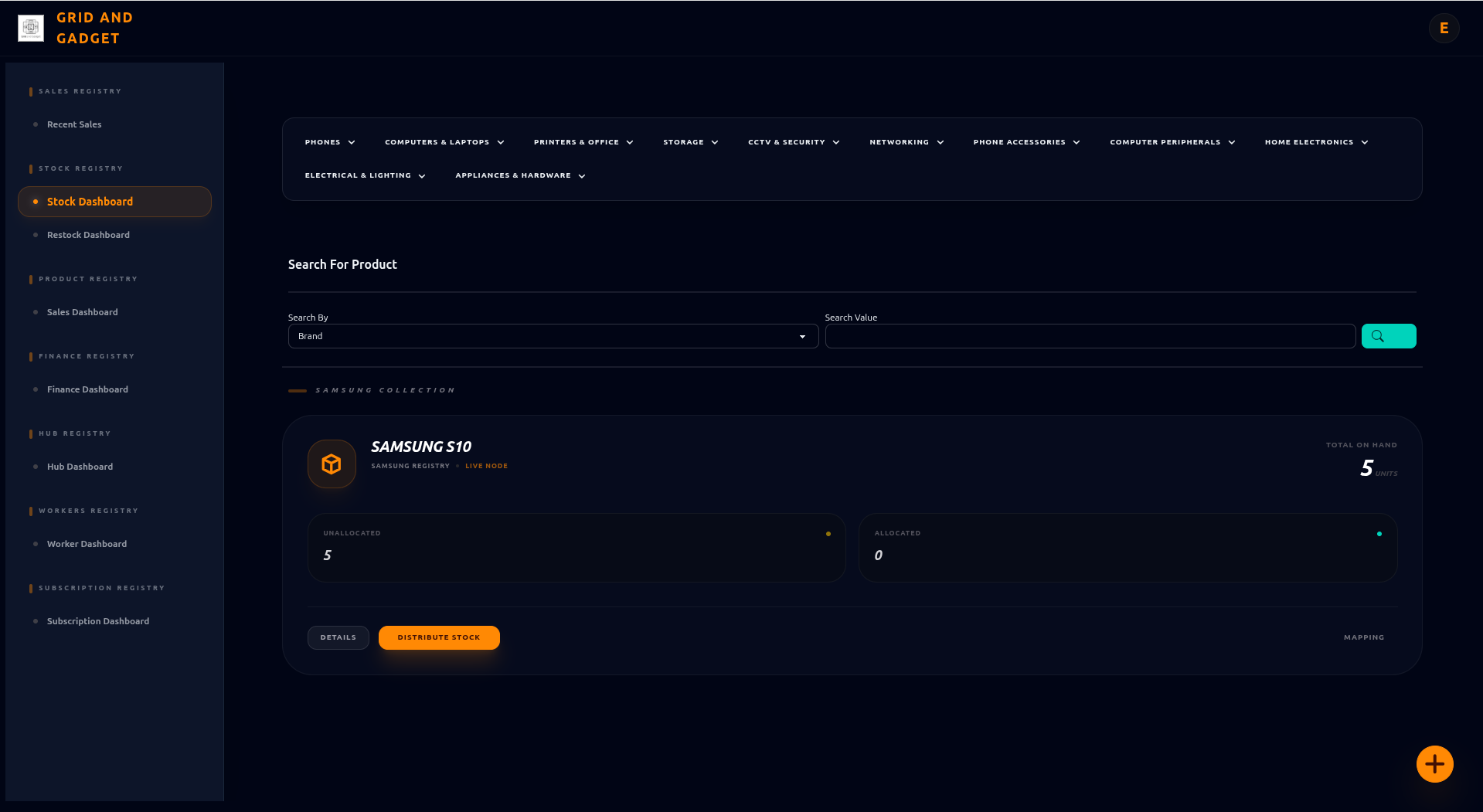This screenshot has width=1483, height=812.
Task: Toggle the yellow Unallocated status dot
Action: [828, 532]
